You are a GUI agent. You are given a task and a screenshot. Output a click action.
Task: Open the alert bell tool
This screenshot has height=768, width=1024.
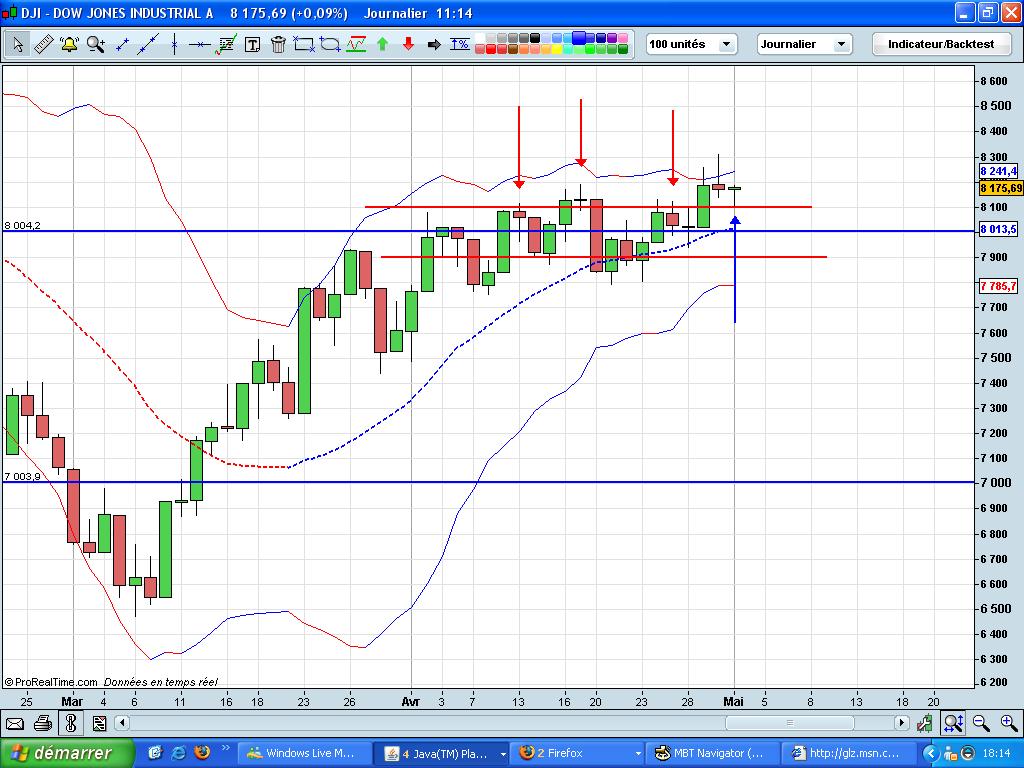(69, 44)
